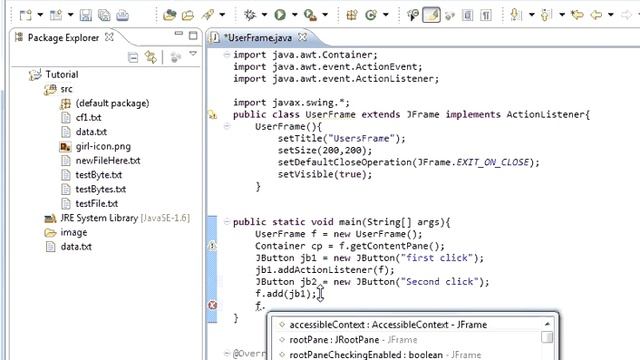
Task: Click on text setVisible(true); in editor
Action: coord(325,174)
